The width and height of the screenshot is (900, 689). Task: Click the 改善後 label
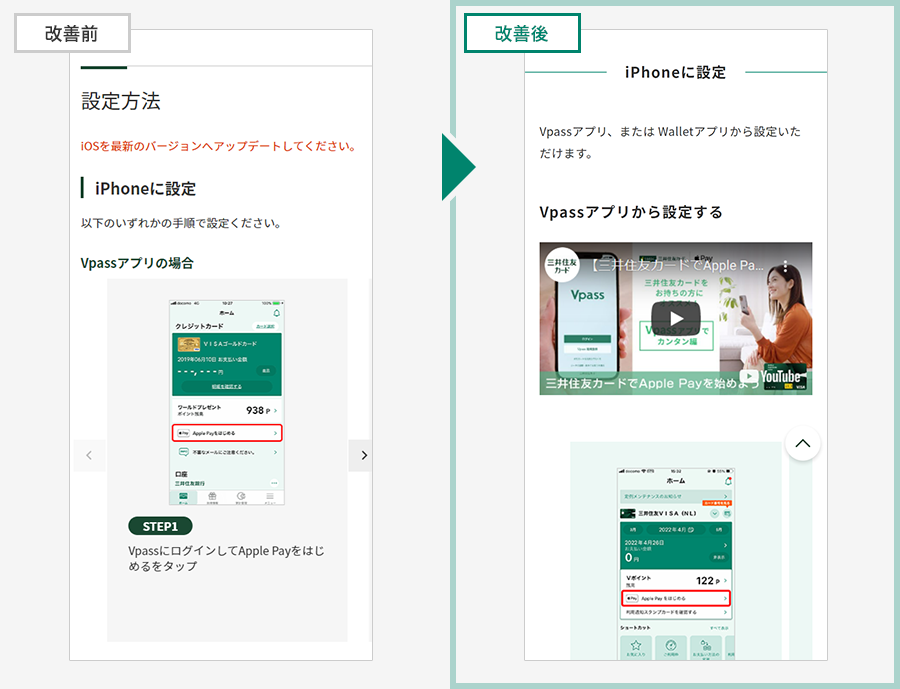pyautogui.click(x=522, y=33)
